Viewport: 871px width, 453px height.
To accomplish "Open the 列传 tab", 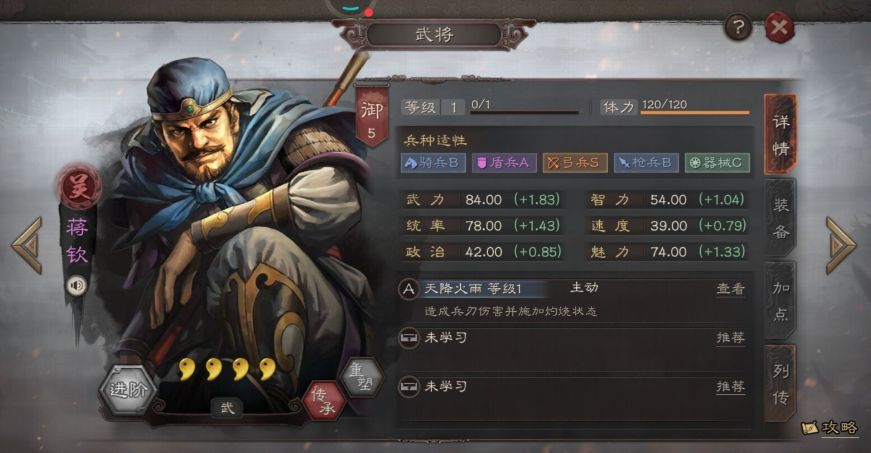I will (x=780, y=384).
